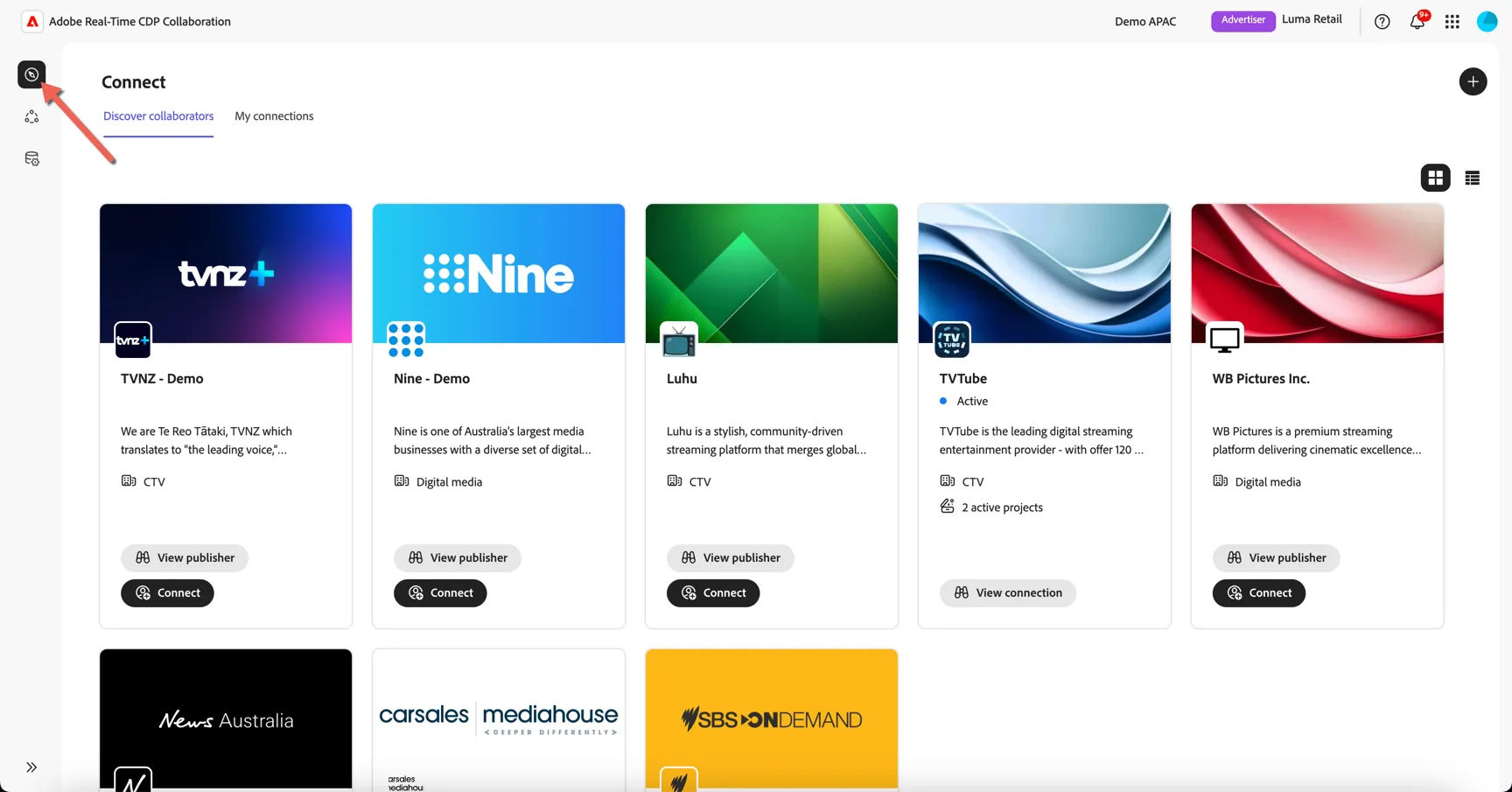
Task: Click Adobe Real-Time CDP Collaboration title
Action: click(140, 21)
